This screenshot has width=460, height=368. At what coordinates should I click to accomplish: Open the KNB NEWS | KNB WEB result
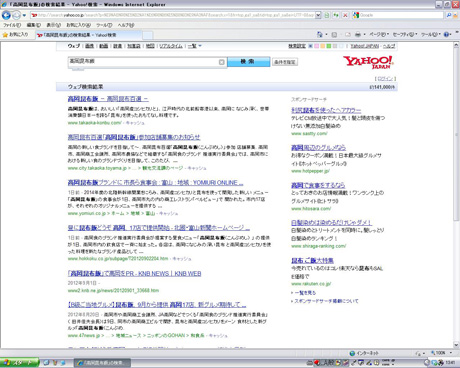coord(134,274)
